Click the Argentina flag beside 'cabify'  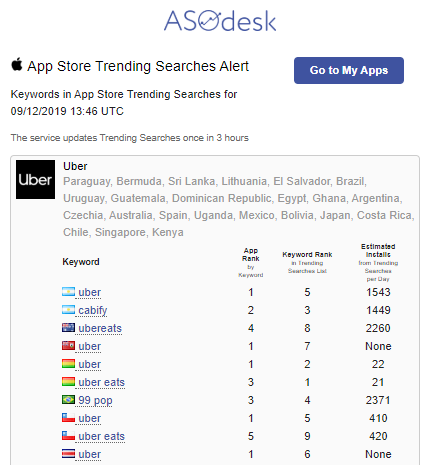(68, 310)
